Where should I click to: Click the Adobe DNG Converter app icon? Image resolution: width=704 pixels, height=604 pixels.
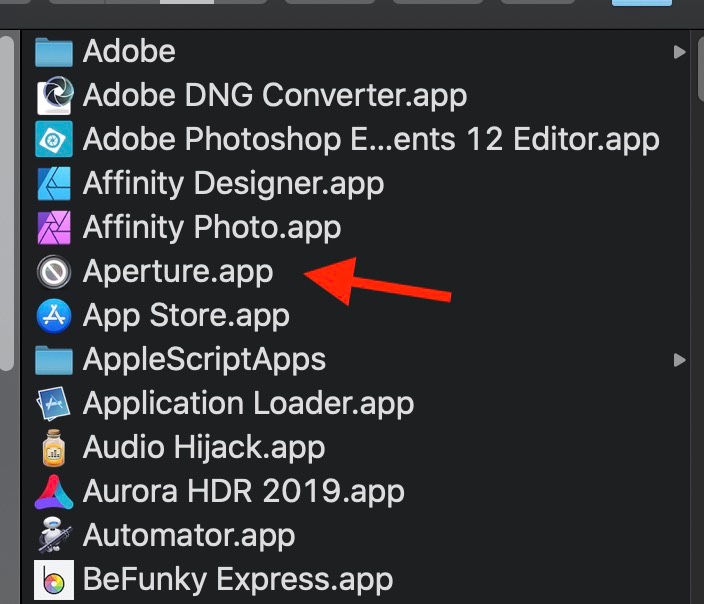53,96
